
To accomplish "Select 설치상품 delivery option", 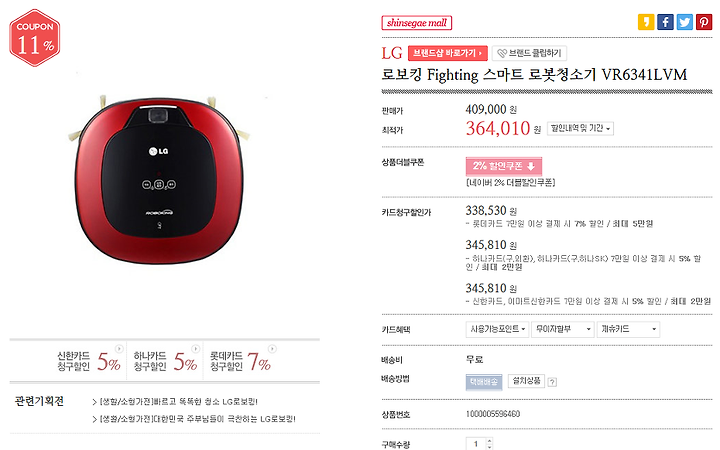I will tap(526, 381).
